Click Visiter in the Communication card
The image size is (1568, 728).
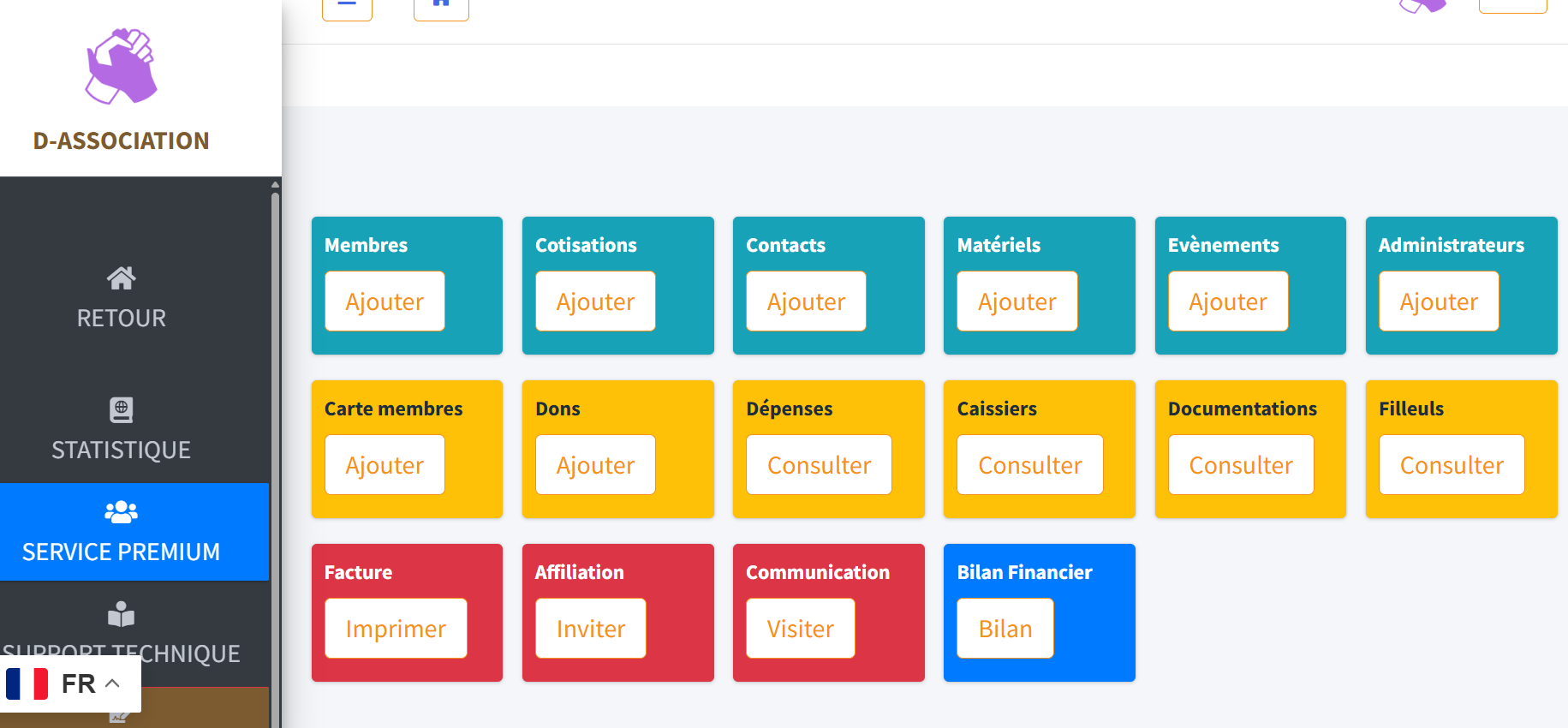[800, 629]
